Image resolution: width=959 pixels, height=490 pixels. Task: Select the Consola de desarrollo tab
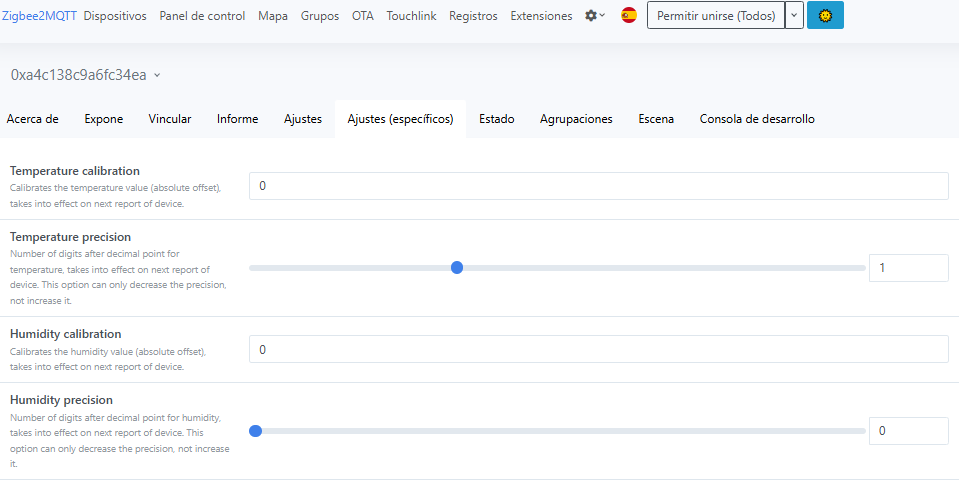(757, 119)
